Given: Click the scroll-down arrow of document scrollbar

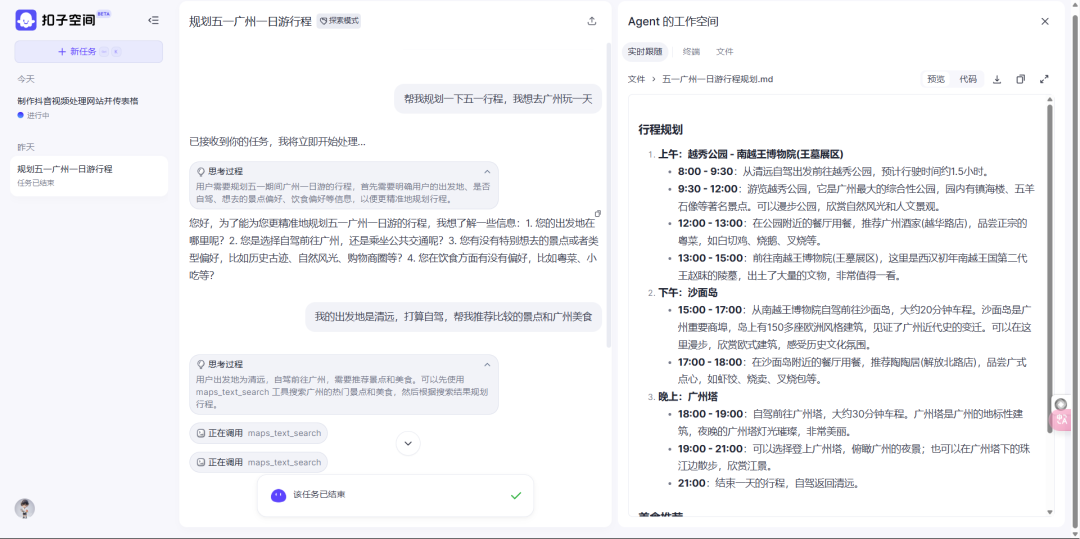Looking at the screenshot, I should point(1050,512).
